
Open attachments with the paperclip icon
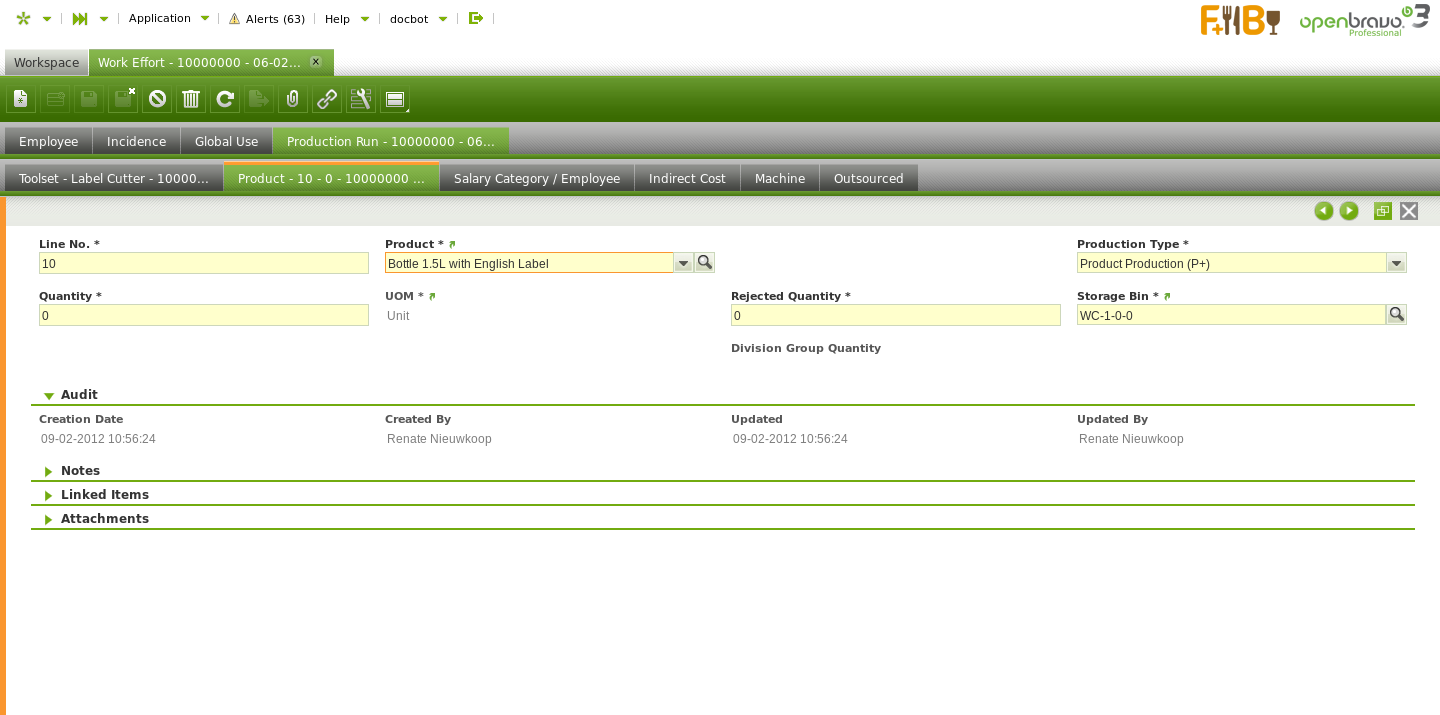coord(293,99)
